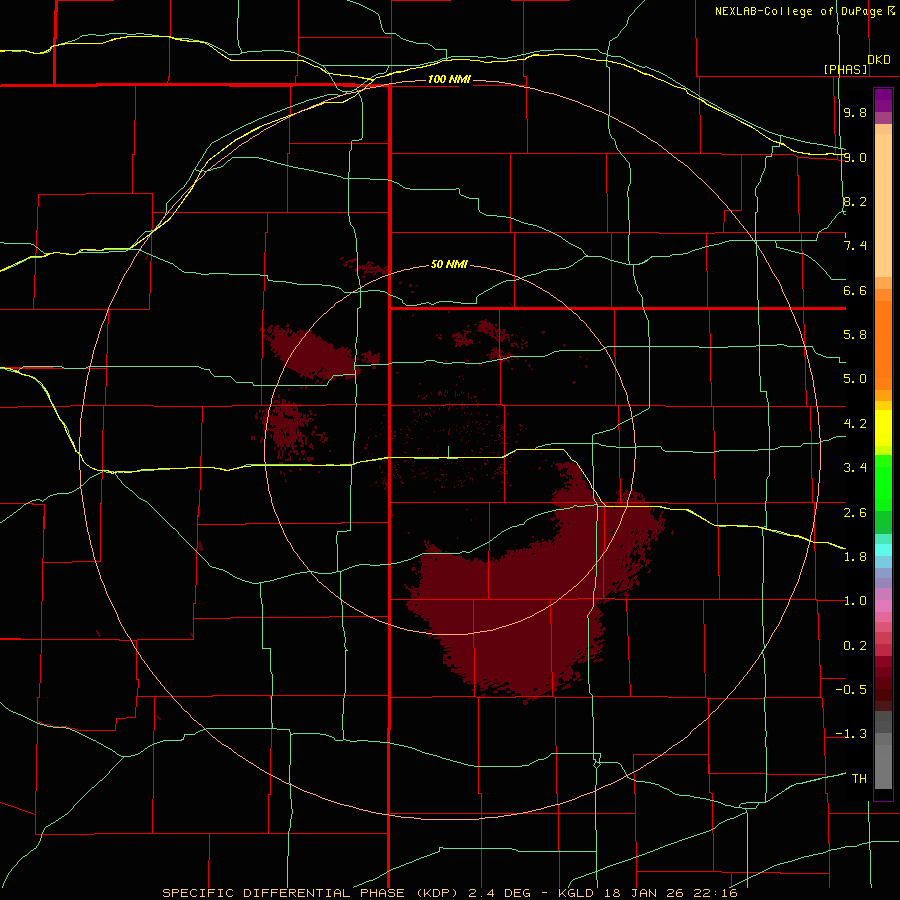Click the TH threshold label on legend
900x900 pixels.
[859, 778]
